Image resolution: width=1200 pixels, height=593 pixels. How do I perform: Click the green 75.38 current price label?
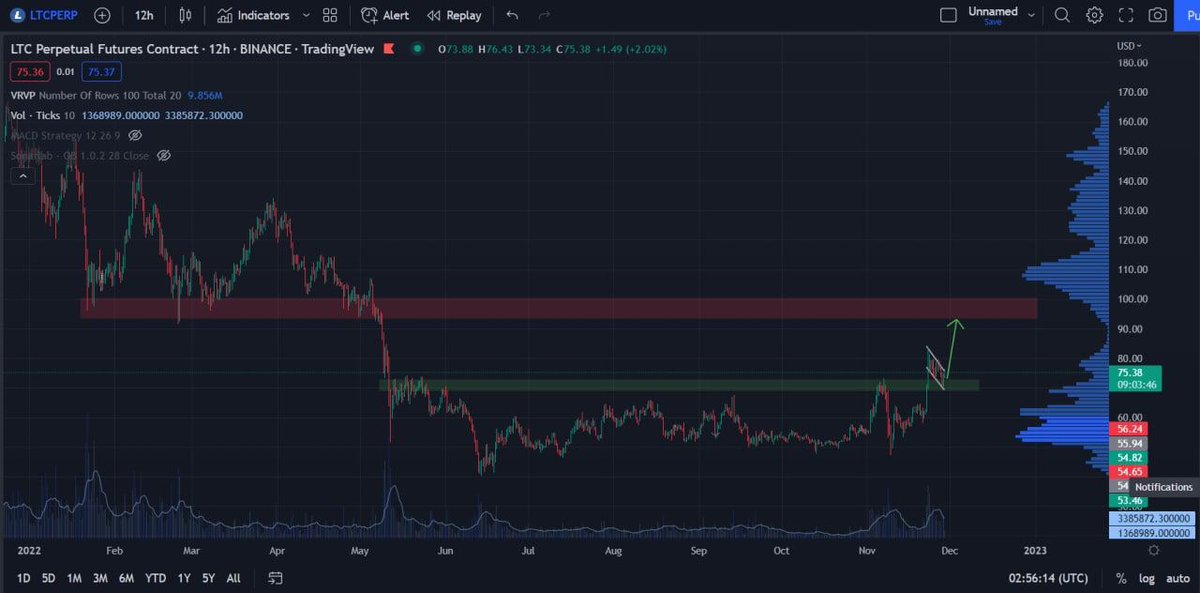[1134, 377]
